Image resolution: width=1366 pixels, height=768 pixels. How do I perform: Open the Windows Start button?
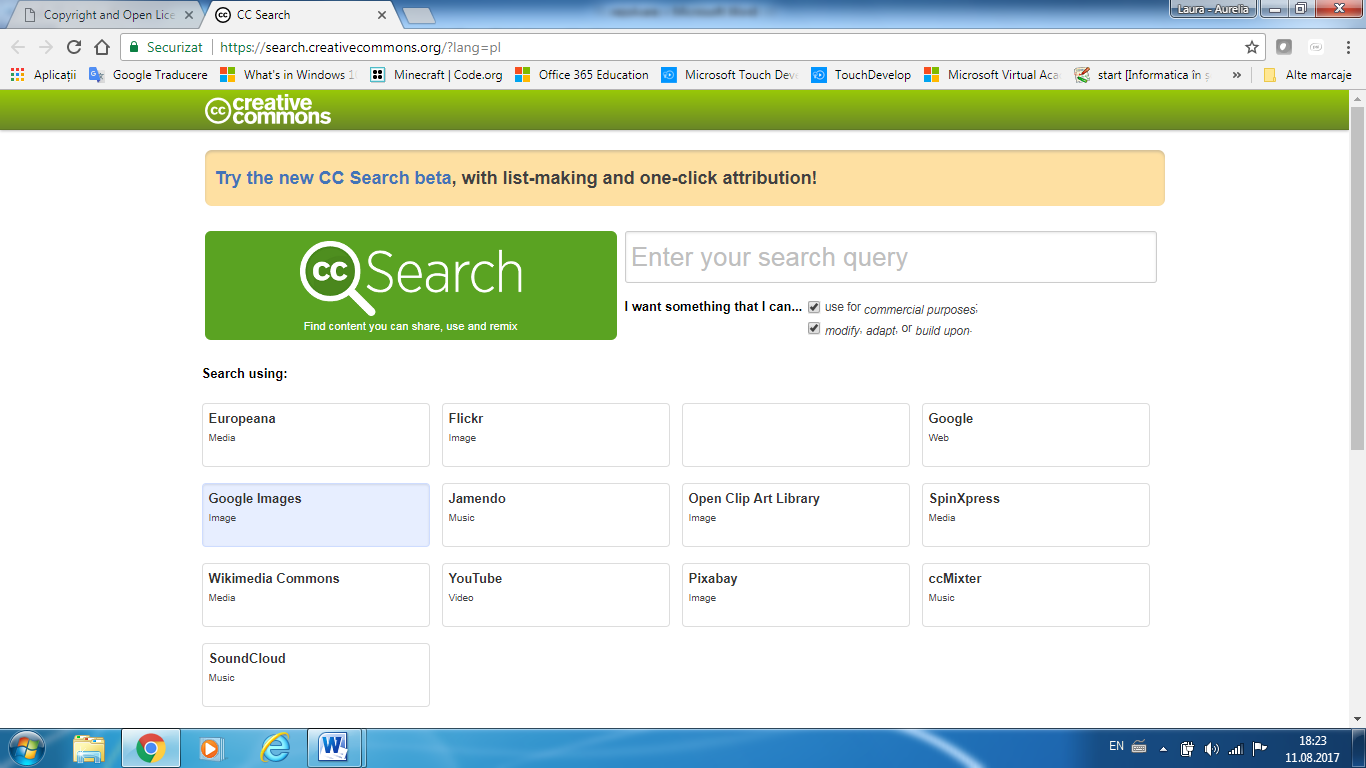coord(25,748)
